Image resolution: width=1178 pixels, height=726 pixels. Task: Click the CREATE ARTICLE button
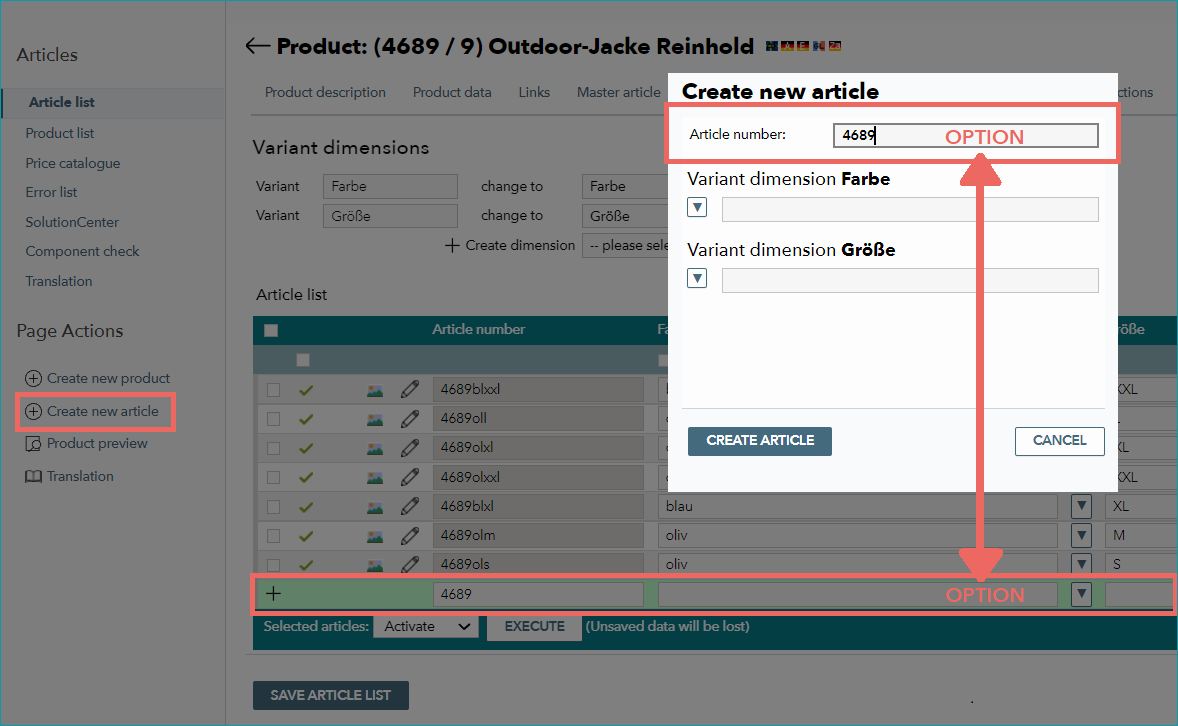(x=760, y=441)
